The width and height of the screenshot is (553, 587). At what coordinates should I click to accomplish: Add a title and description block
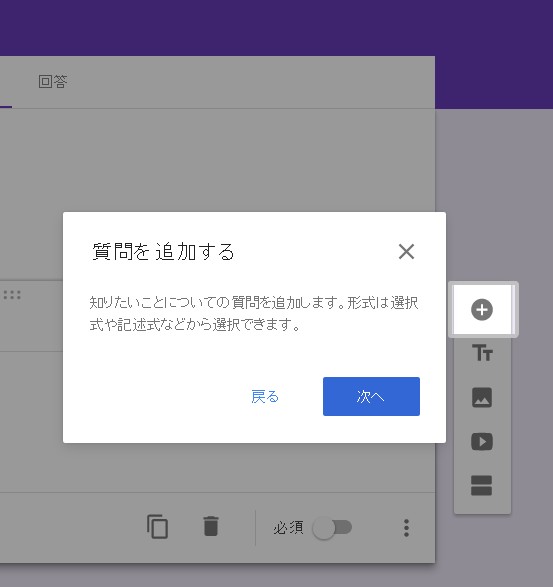pyautogui.click(x=482, y=353)
